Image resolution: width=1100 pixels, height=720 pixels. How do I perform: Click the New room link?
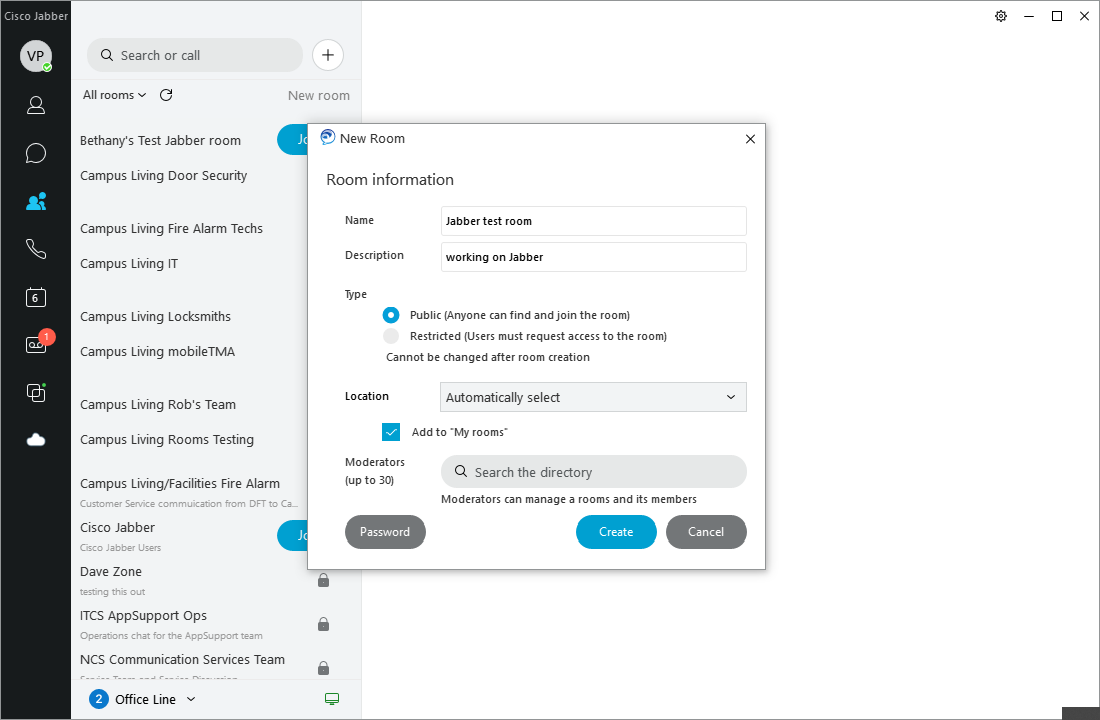point(319,96)
